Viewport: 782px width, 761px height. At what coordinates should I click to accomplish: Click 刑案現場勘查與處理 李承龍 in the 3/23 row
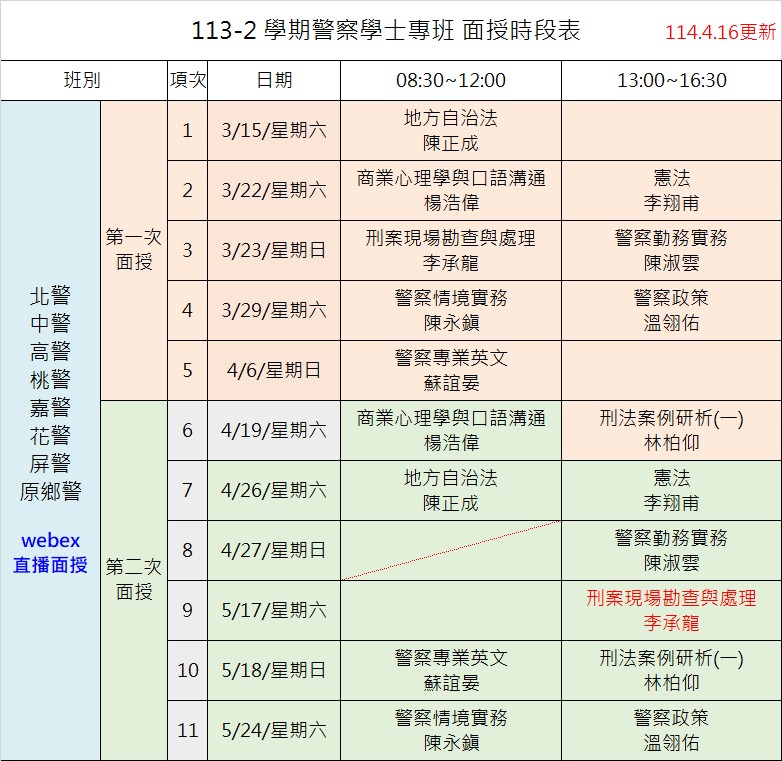point(451,250)
